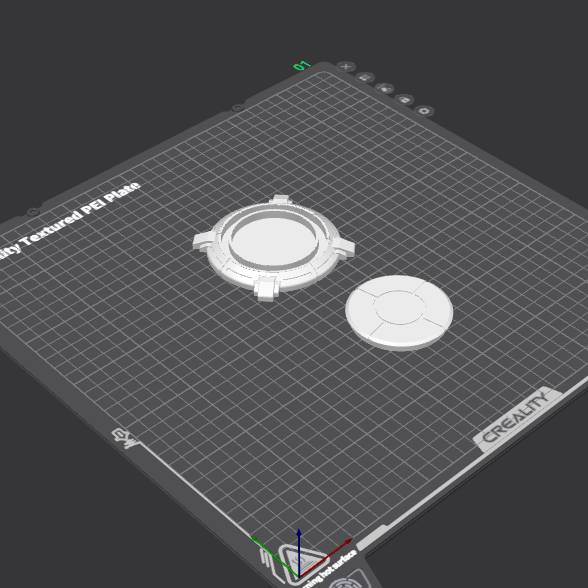Image resolution: width=588 pixels, height=588 pixels.
Task: Click the nozzle wipe icon on plate edge
Action: pyautogui.click(x=124, y=438)
